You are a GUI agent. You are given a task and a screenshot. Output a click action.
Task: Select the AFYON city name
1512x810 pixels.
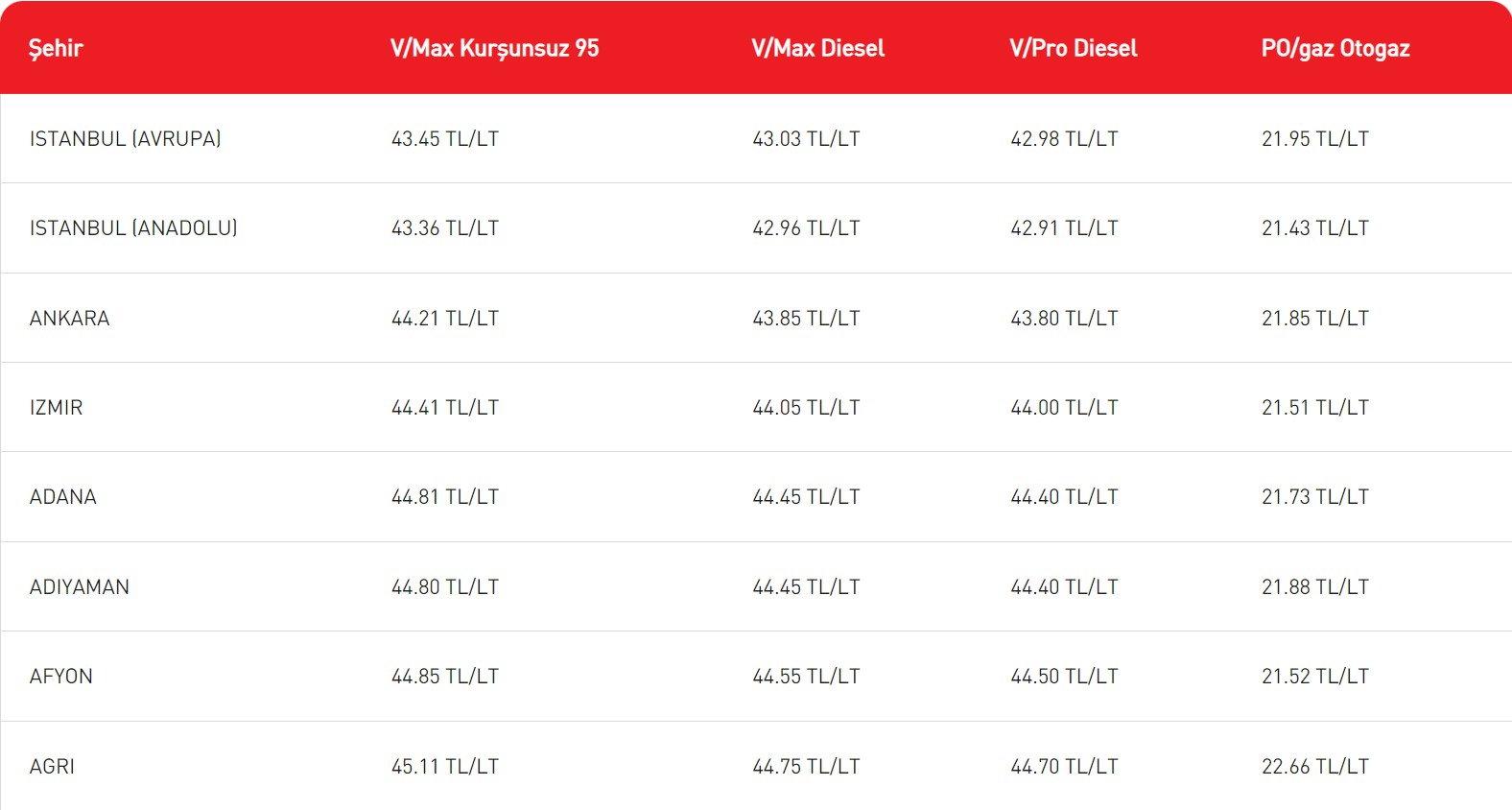pos(60,677)
